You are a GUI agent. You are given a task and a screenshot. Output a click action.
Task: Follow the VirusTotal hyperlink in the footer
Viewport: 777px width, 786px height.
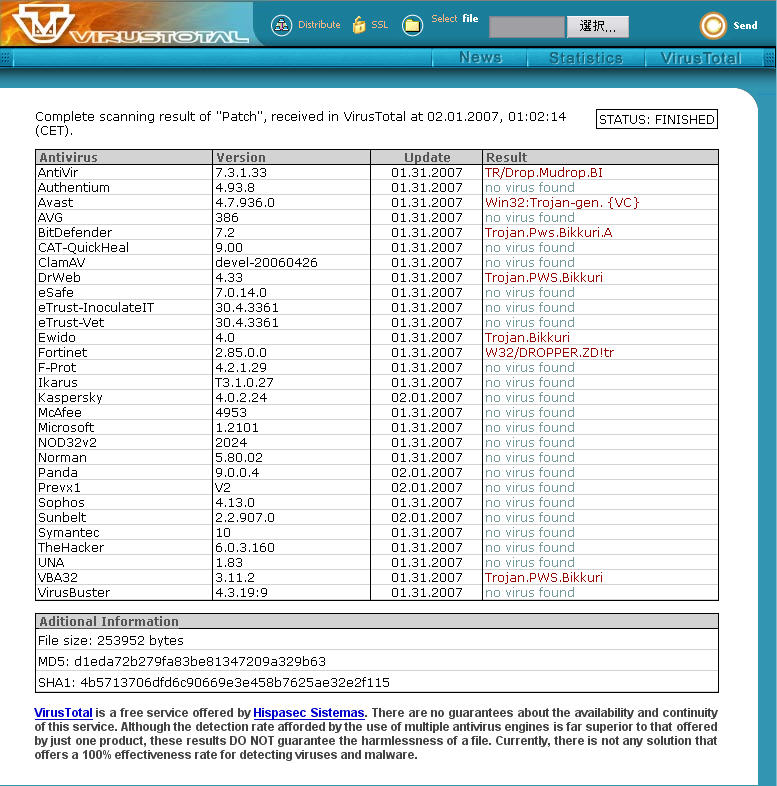click(63, 713)
